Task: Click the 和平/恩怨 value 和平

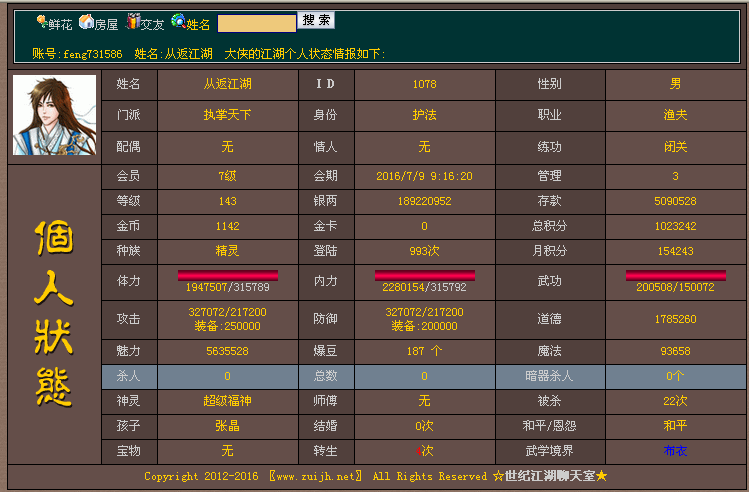Action: point(675,426)
